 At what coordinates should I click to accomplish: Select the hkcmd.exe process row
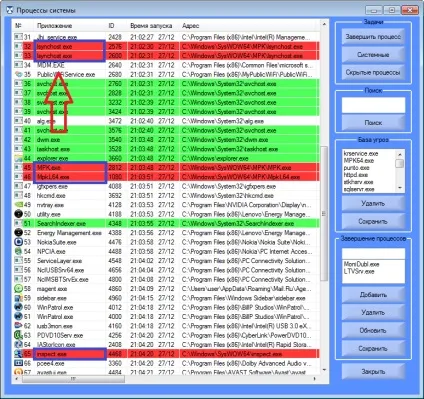pyautogui.click(x=166, y=195)
